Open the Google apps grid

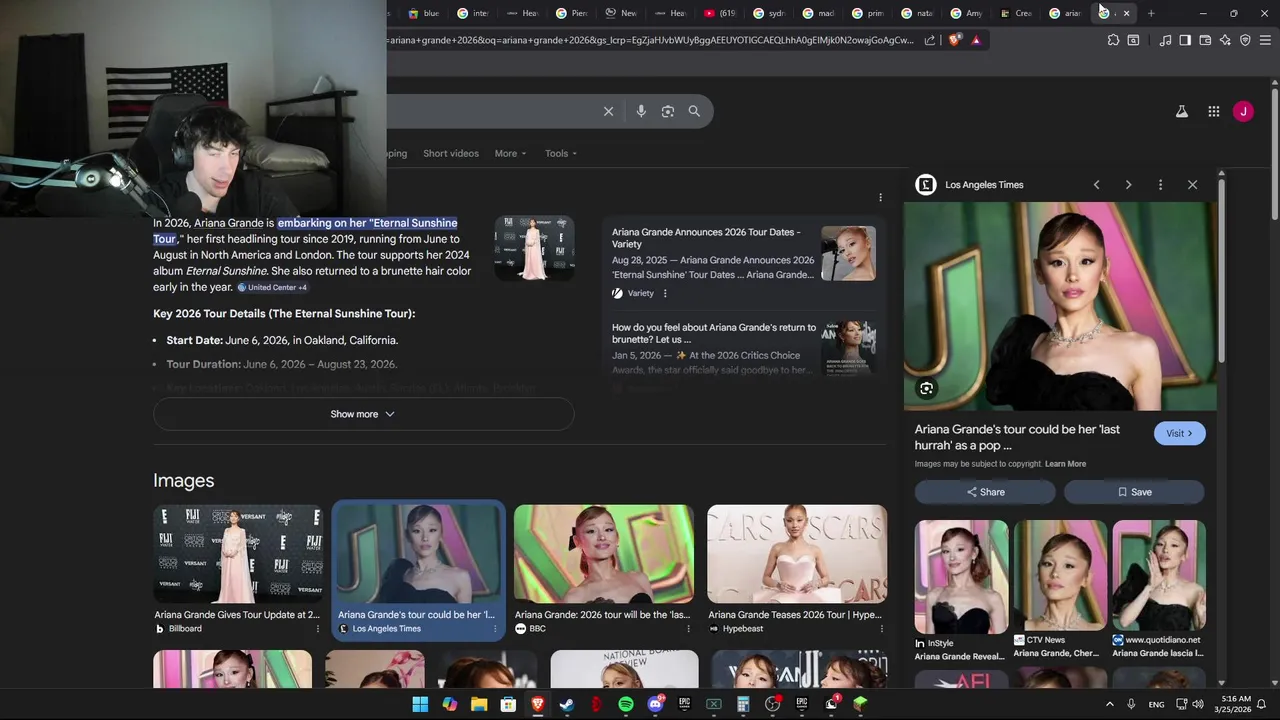pyautogui.click(x=1214, y=112)
